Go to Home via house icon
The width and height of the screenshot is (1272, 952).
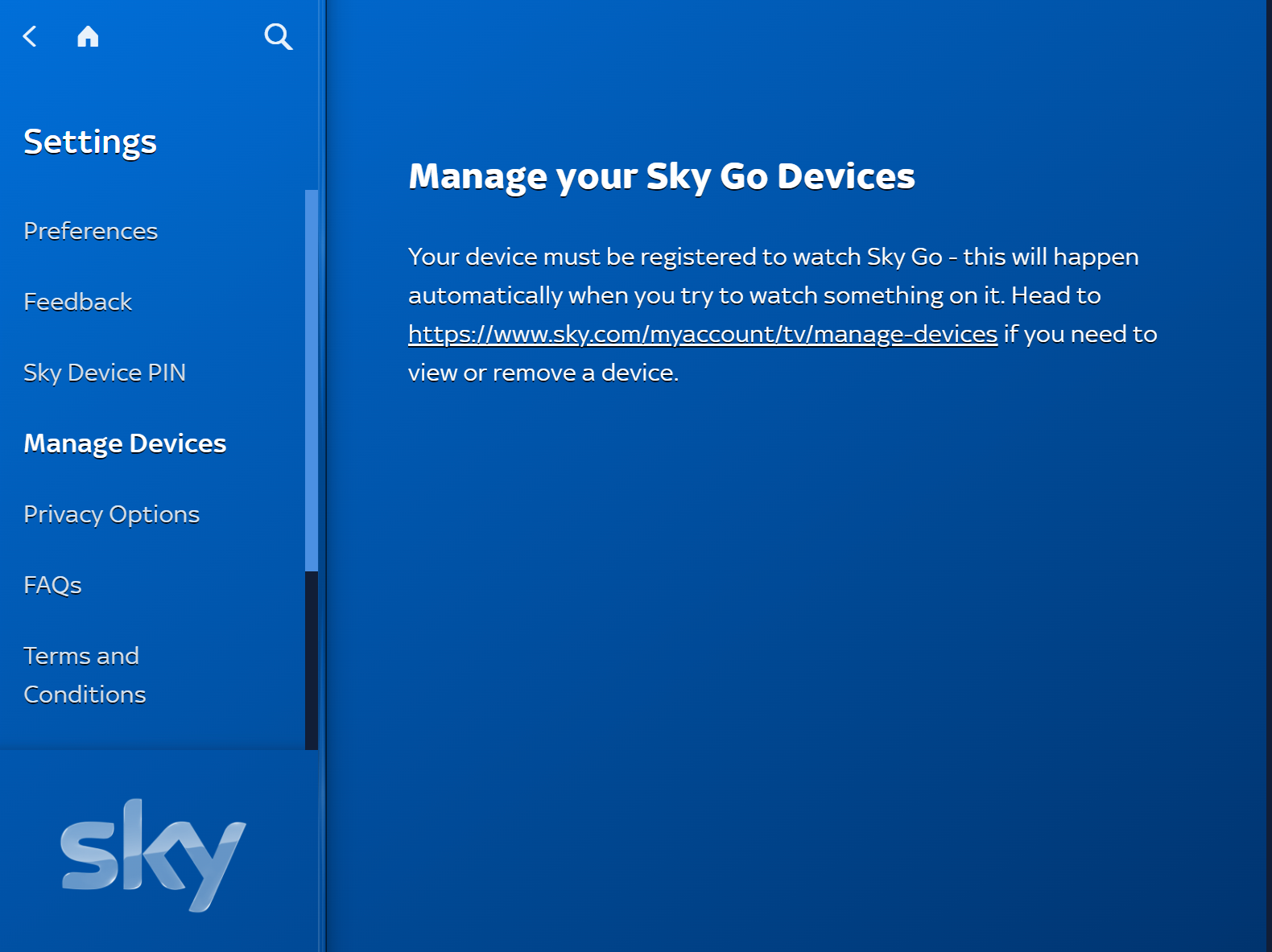pyautogui.click(x=88, y=36)
